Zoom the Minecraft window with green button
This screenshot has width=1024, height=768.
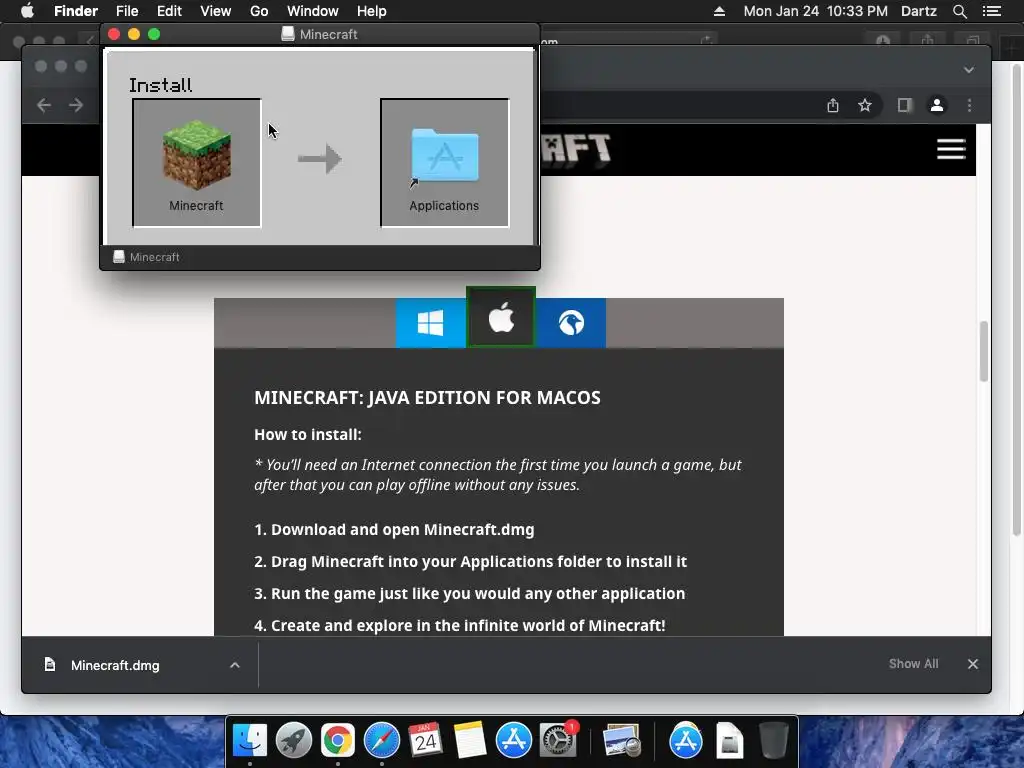coord(154,34)
